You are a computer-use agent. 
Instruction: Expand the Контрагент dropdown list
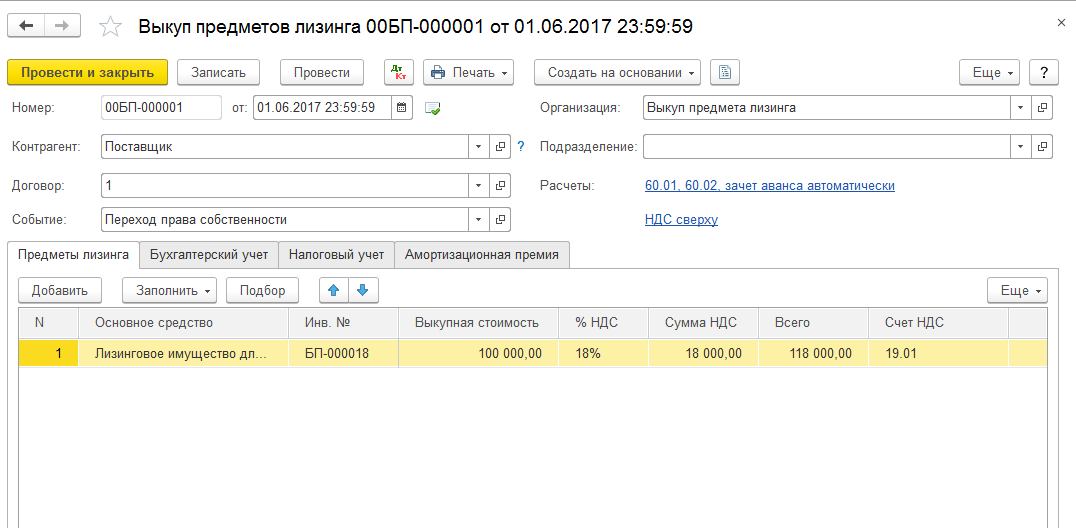[479, 146]
